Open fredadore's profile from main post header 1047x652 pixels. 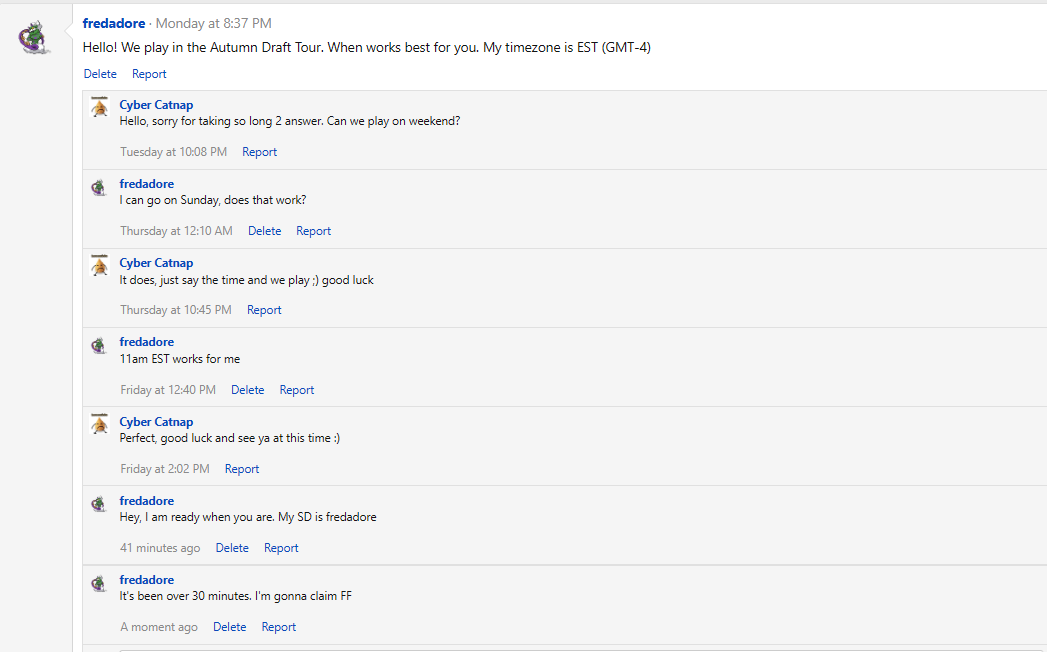point(113,23)
